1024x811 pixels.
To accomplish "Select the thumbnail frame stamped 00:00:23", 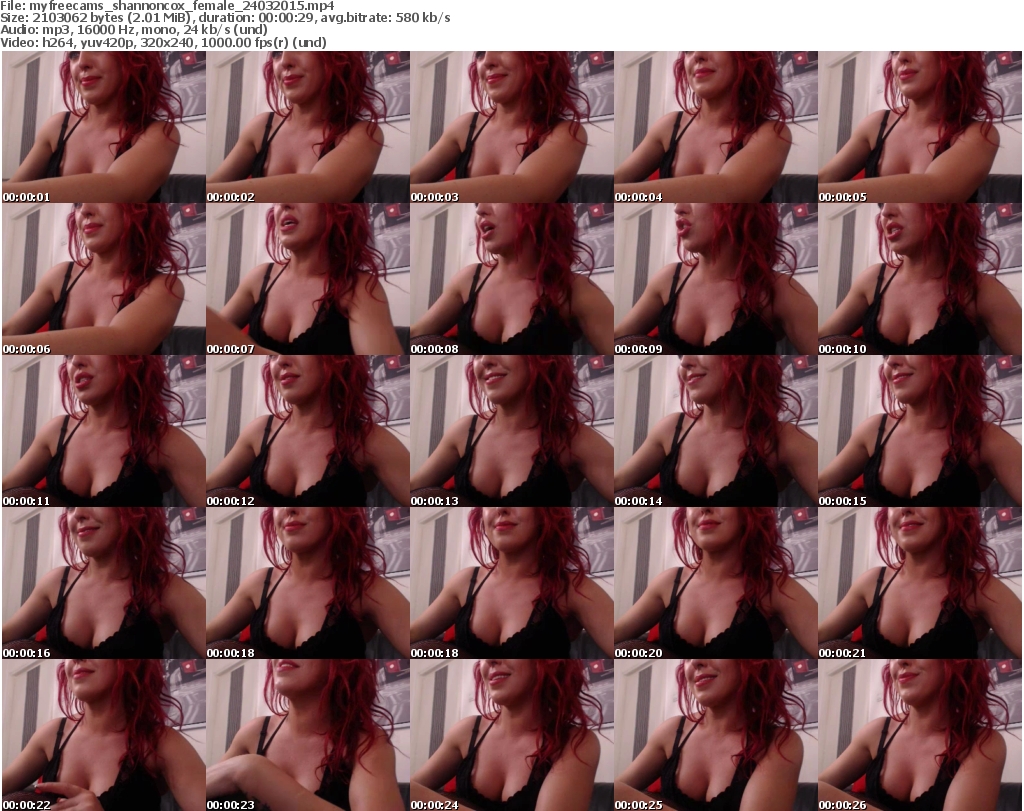I will tap(308, 735).
